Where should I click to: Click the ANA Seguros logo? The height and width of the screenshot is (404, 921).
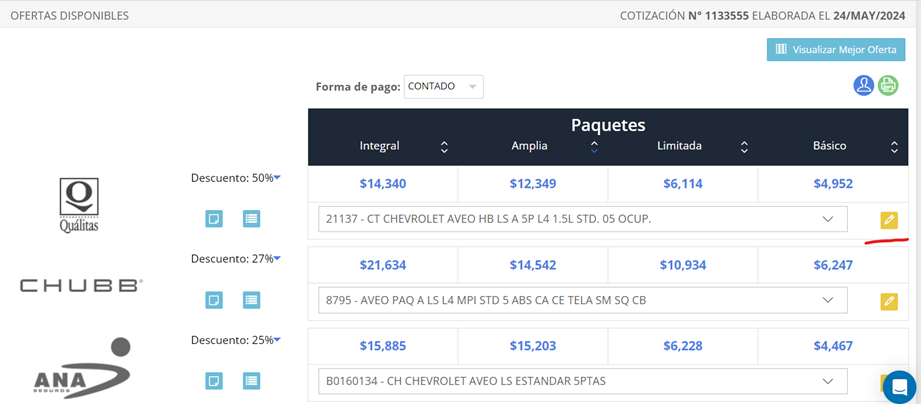pos(82,366)
